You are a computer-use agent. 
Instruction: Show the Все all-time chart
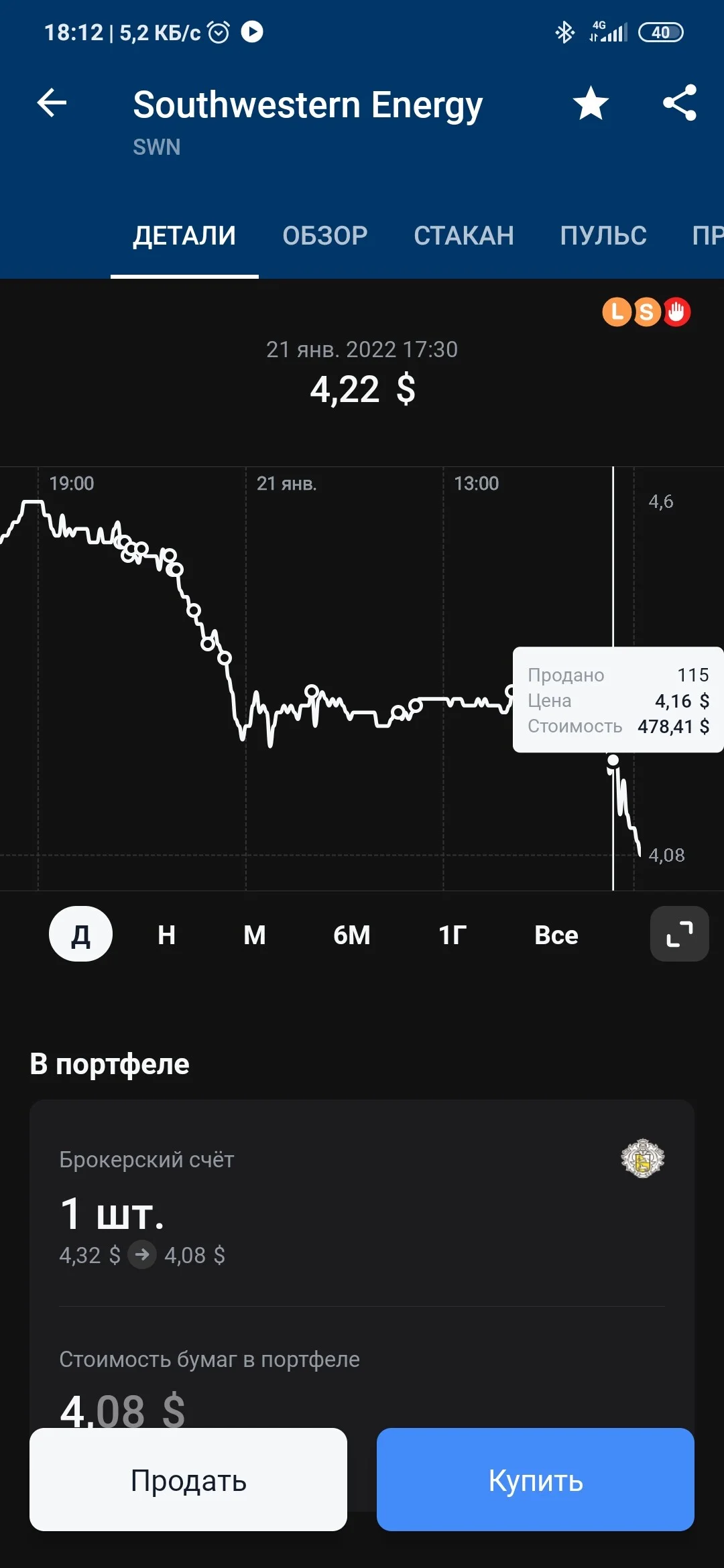556,934
